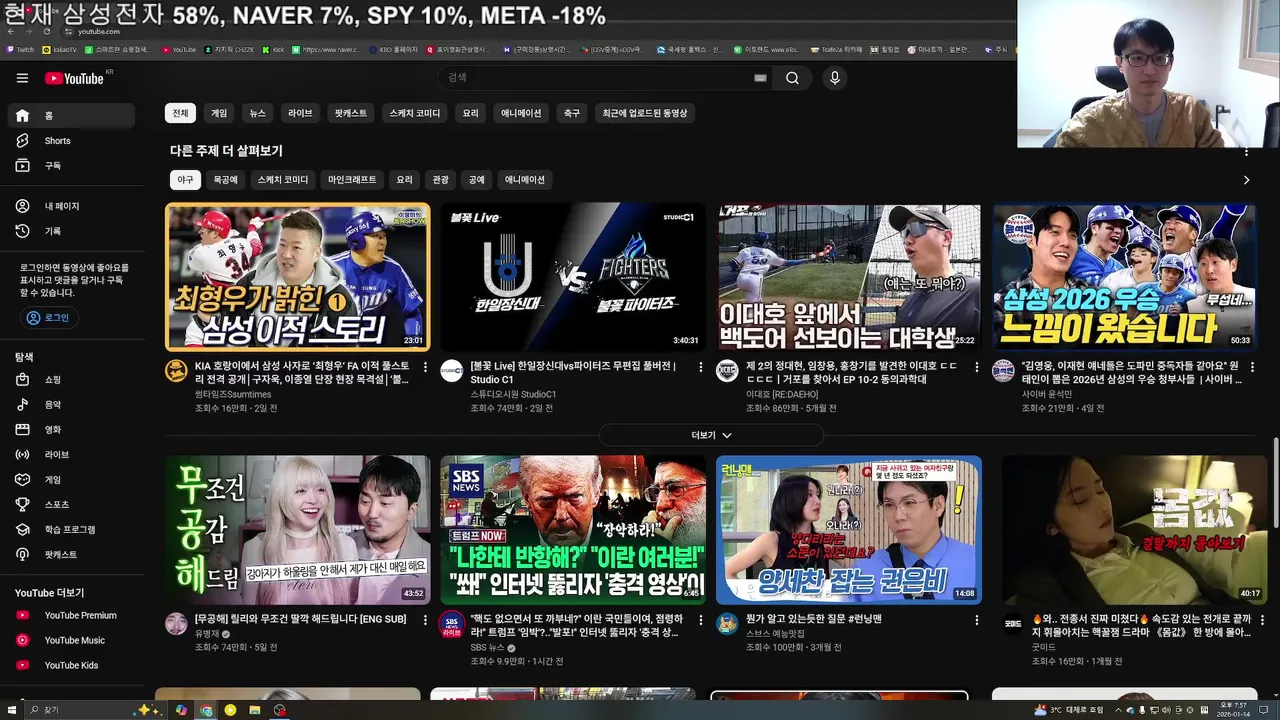Image resolution: width=1280 pixels, height=720 pixels.
Task: Select the 게임 chip in top filter row
Action: (219, 114)
